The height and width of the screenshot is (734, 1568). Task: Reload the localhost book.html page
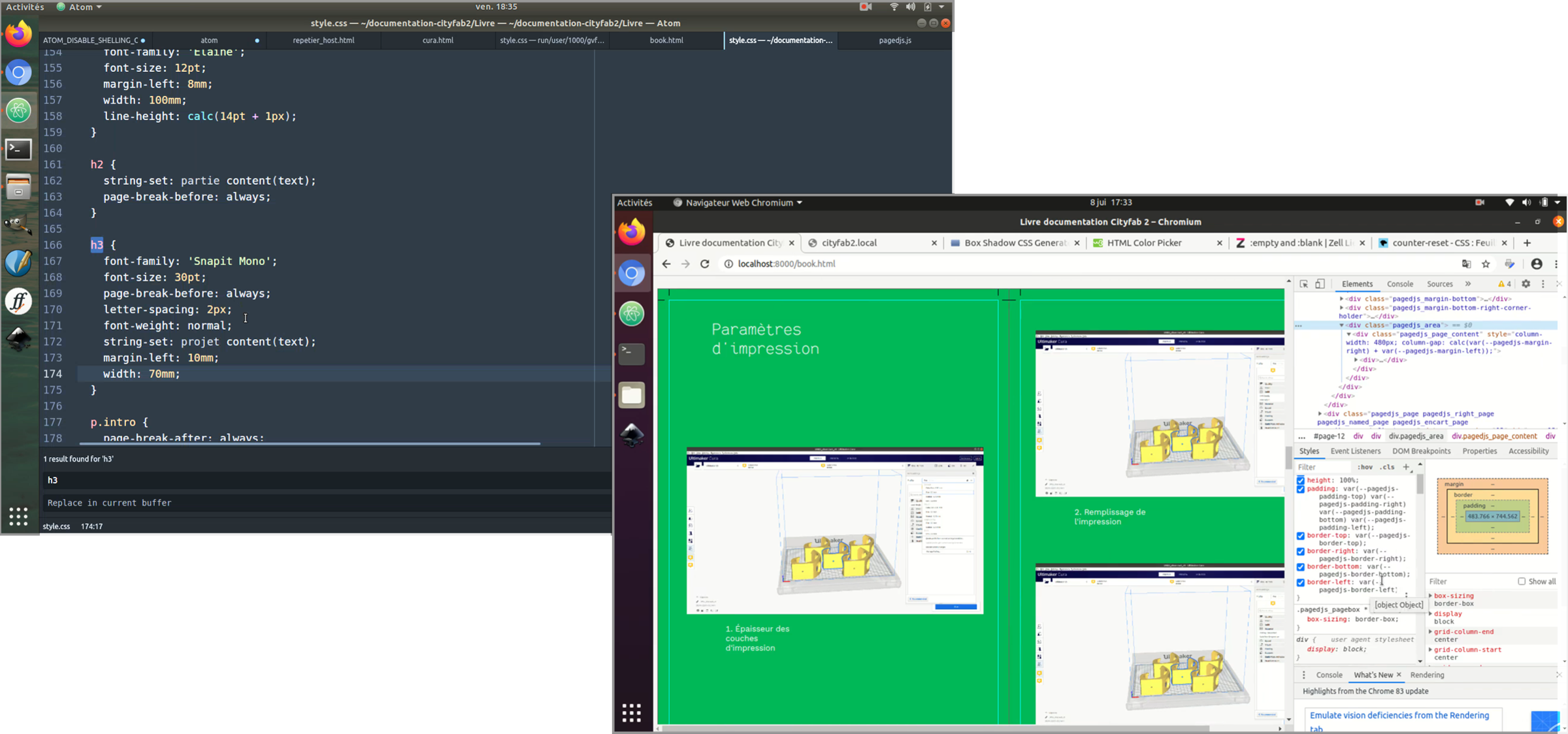705,264
